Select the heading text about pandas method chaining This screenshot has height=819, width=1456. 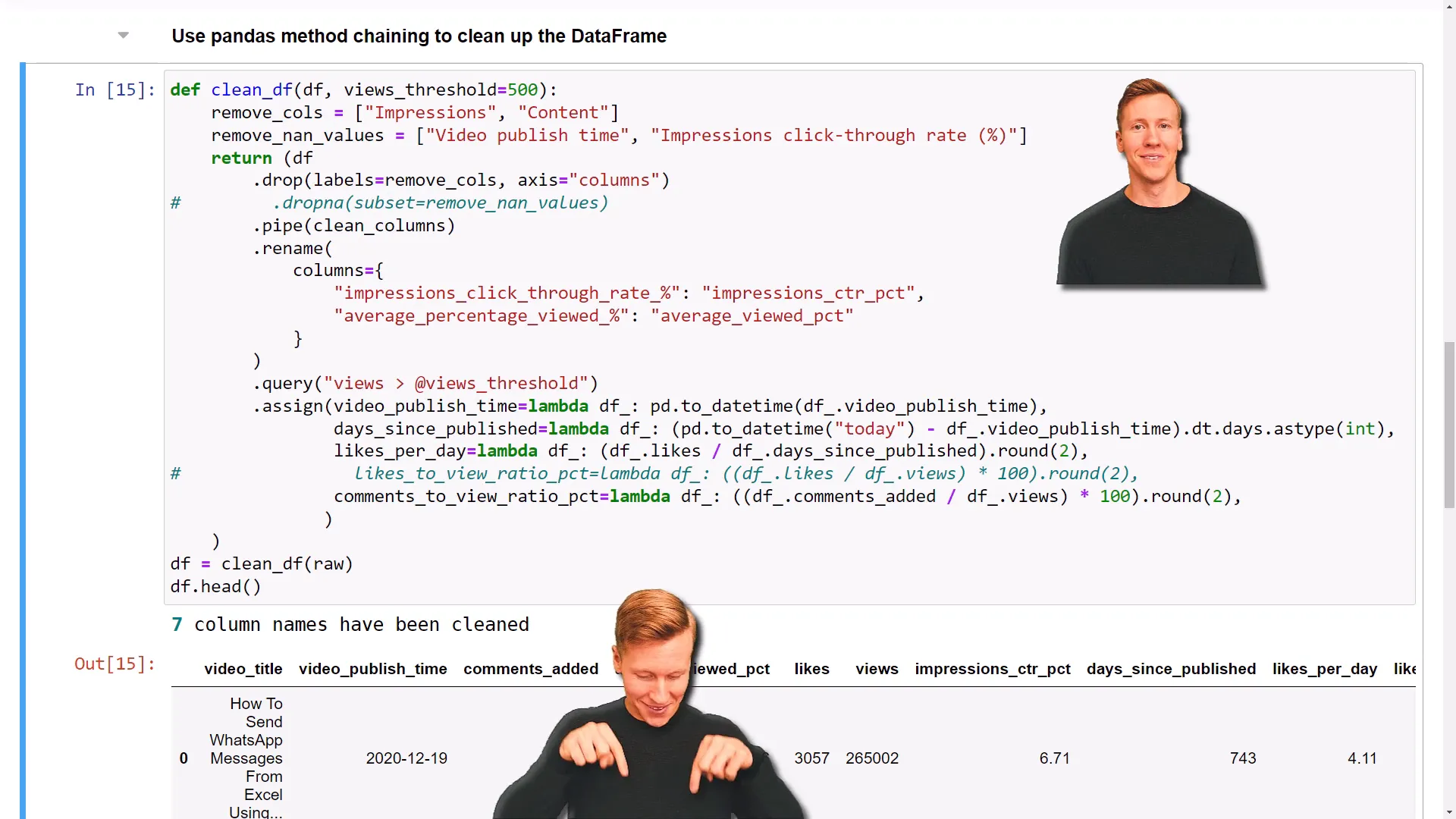coord(419,36)
